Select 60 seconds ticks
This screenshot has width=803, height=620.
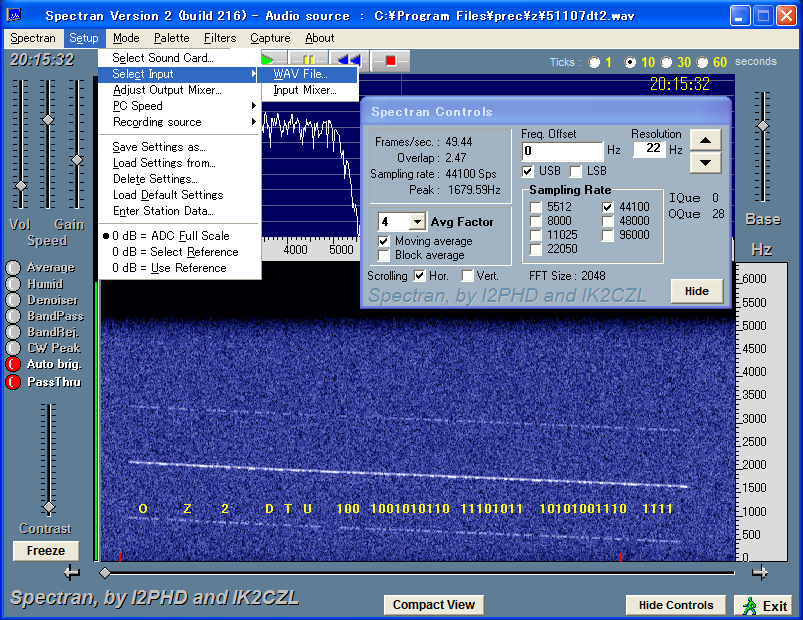coord(703,62)
